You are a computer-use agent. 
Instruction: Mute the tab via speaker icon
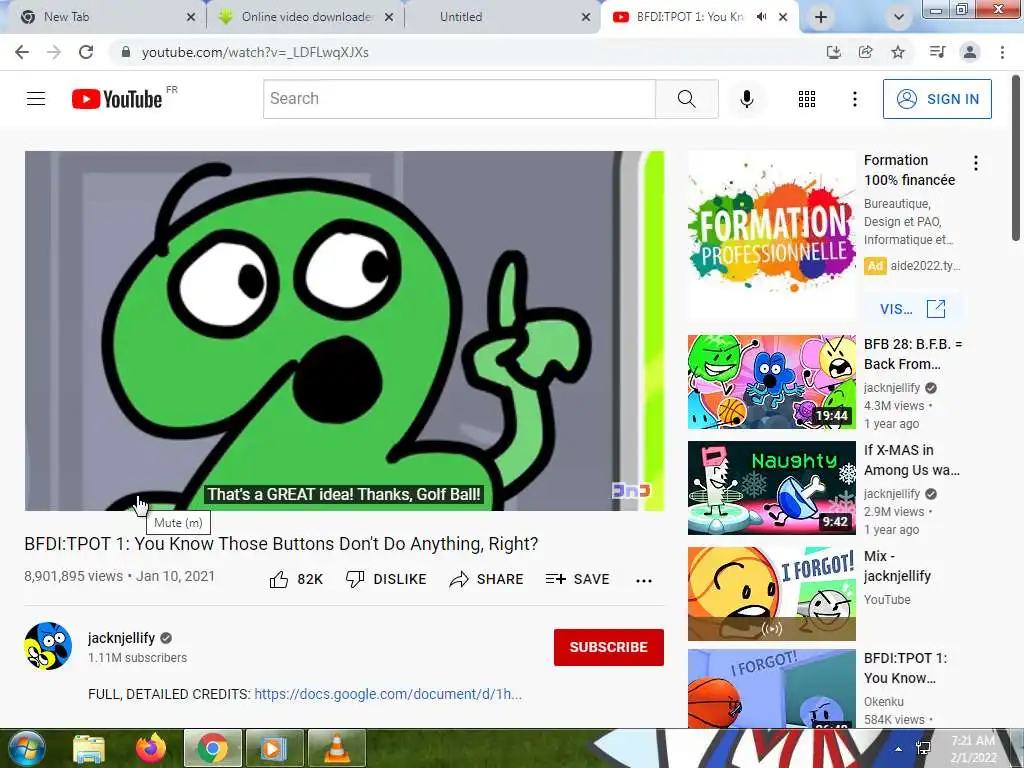(x=761, y=17)
